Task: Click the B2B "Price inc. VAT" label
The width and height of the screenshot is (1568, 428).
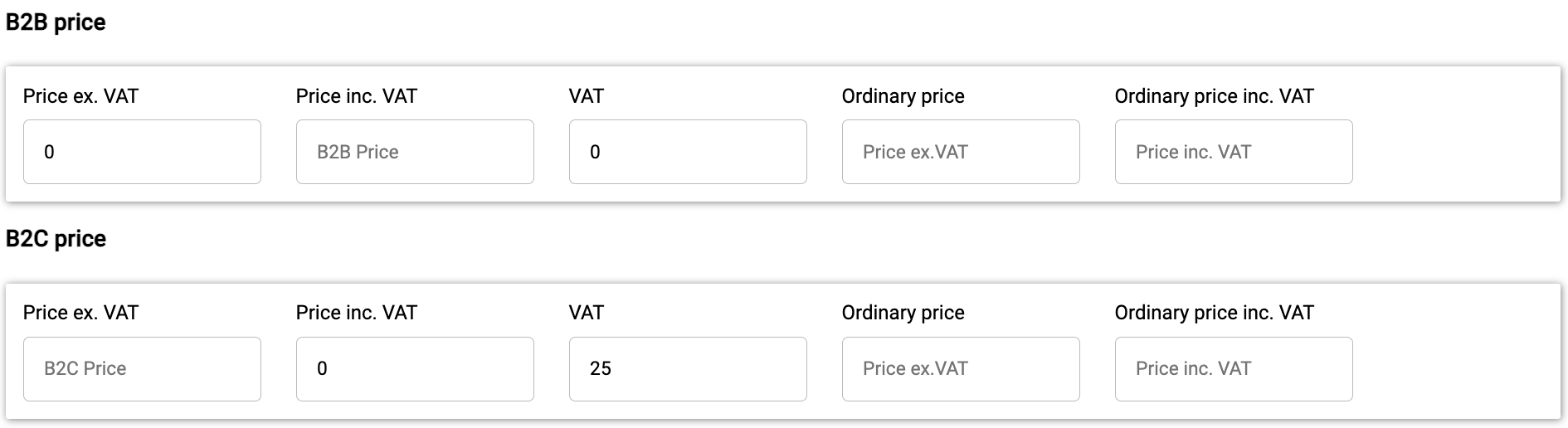Action: point(356,96)
